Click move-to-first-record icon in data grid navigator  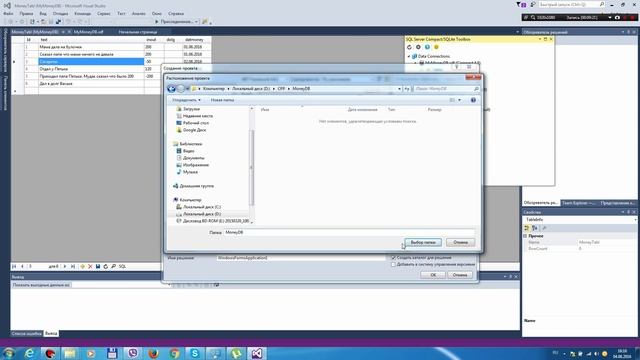pos(14,267)
